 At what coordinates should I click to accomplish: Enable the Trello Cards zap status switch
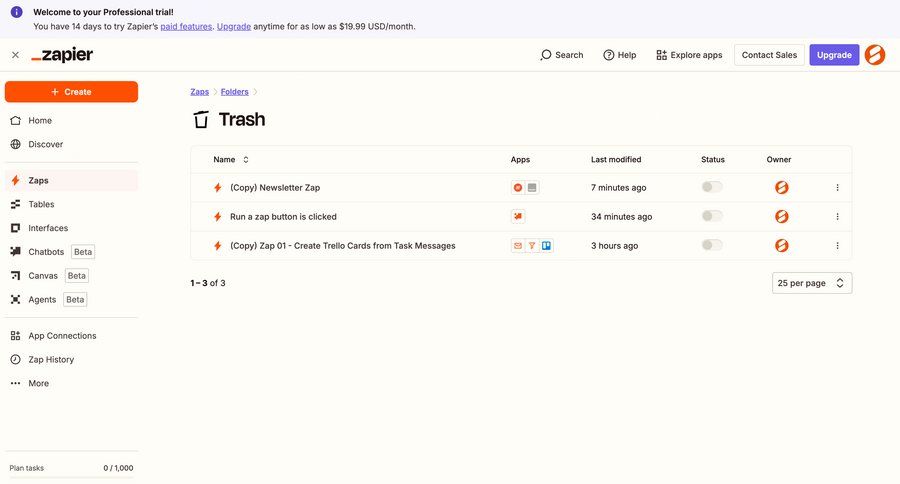(711, 245)
